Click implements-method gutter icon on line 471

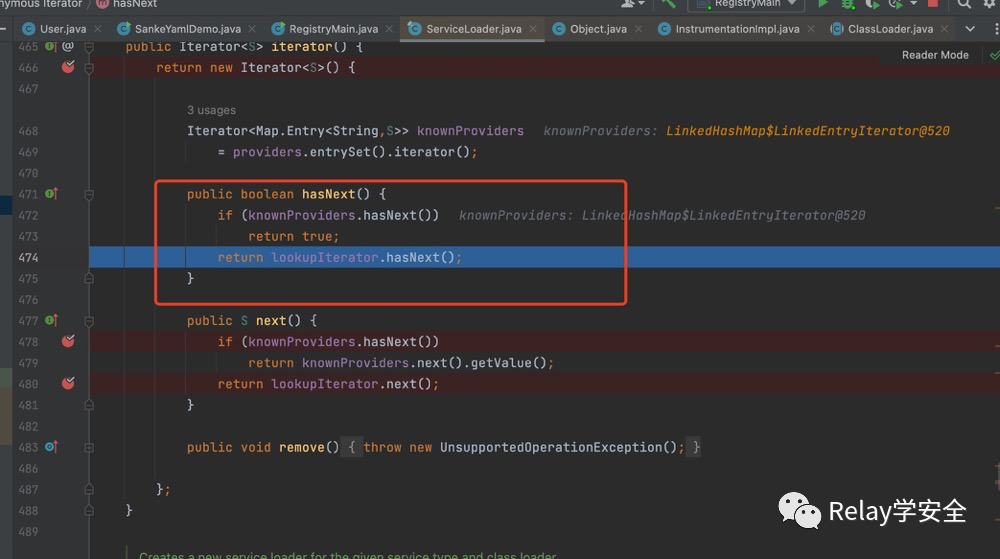[x=50, y=194]
